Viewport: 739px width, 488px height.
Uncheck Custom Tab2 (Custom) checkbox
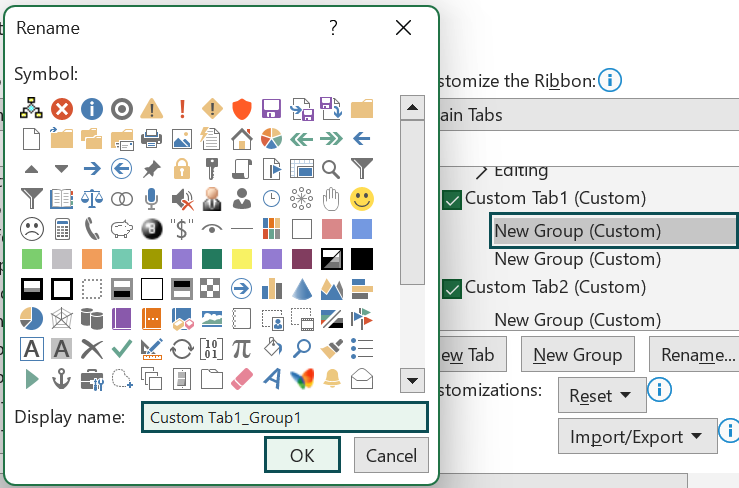[x=452, y=289]
